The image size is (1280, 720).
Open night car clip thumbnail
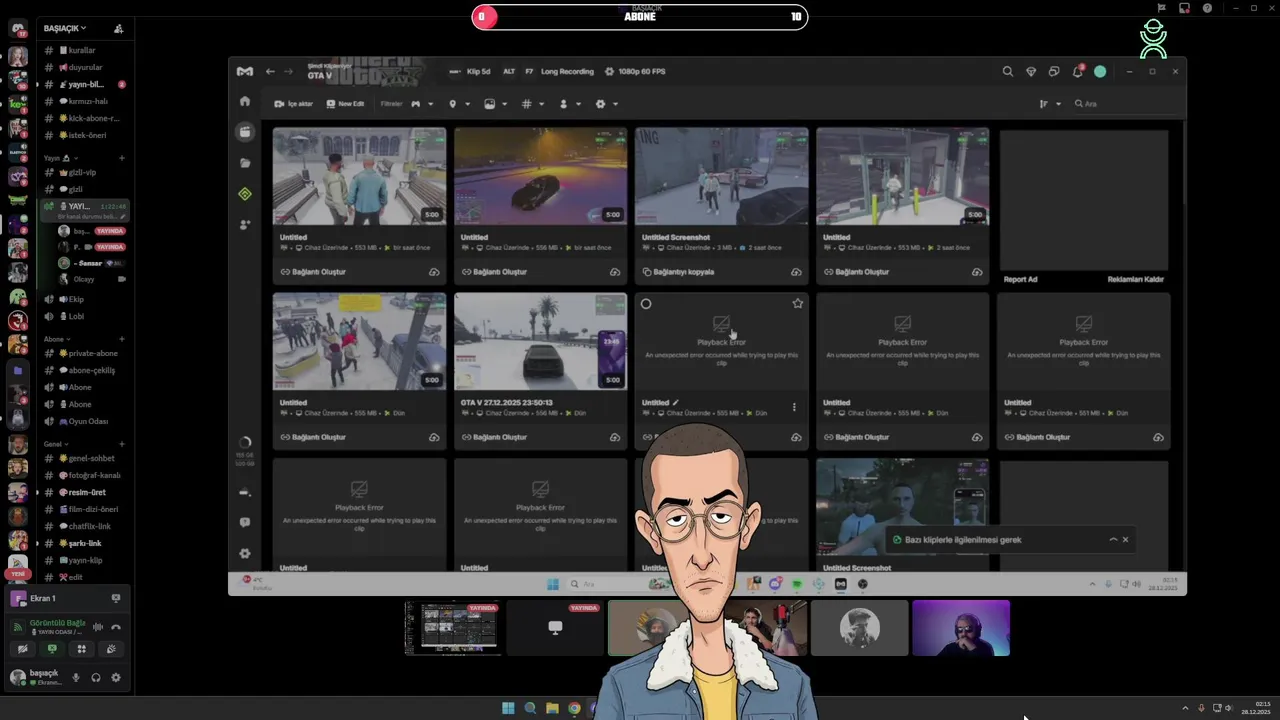pos(541,176)
